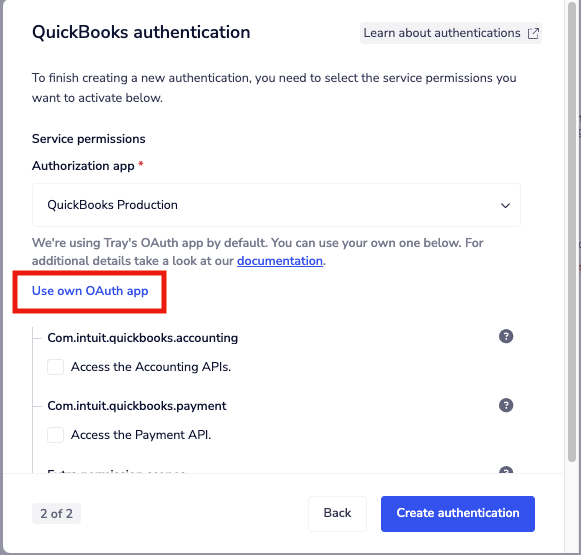Viewport: 581px width, 555px height.
Task: Click the Access the Accounting APIs label text
Action: click(x=151, y=367)
